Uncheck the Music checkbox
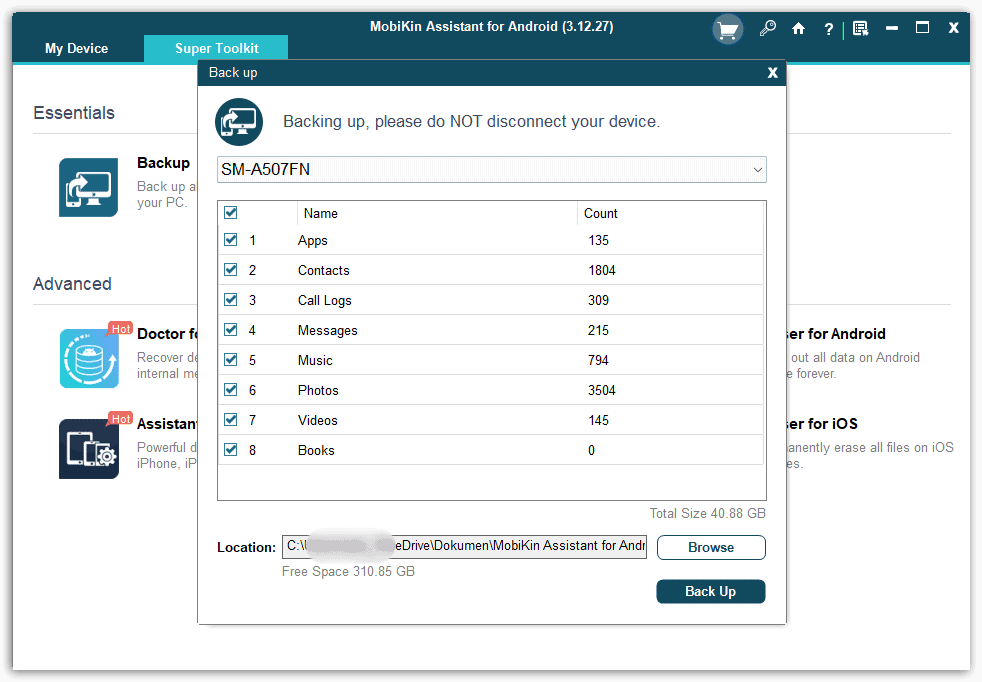The width and height of the screenshot is (982, 682). coord(230,360)
